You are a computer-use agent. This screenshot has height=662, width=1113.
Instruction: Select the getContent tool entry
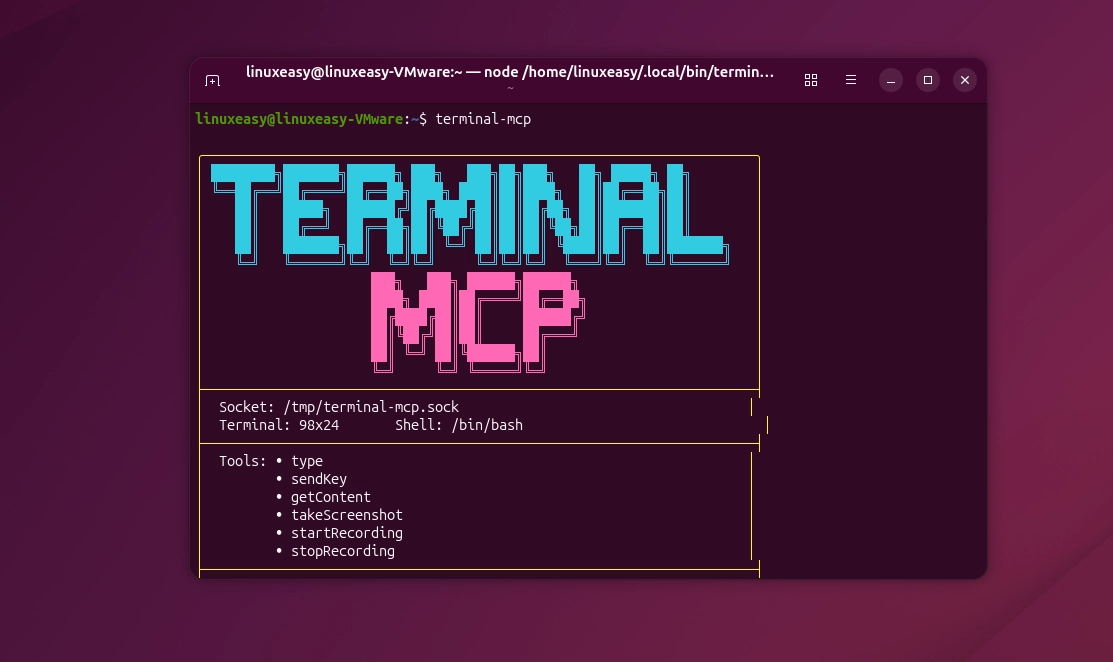pyautogui.click(x=330, y=497)
